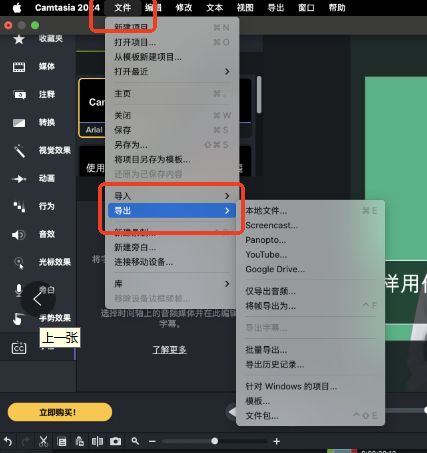The width and height of the screenshot is (427, 453).
Task: Select Screencast… export option
Action: [x=310, y=225]
